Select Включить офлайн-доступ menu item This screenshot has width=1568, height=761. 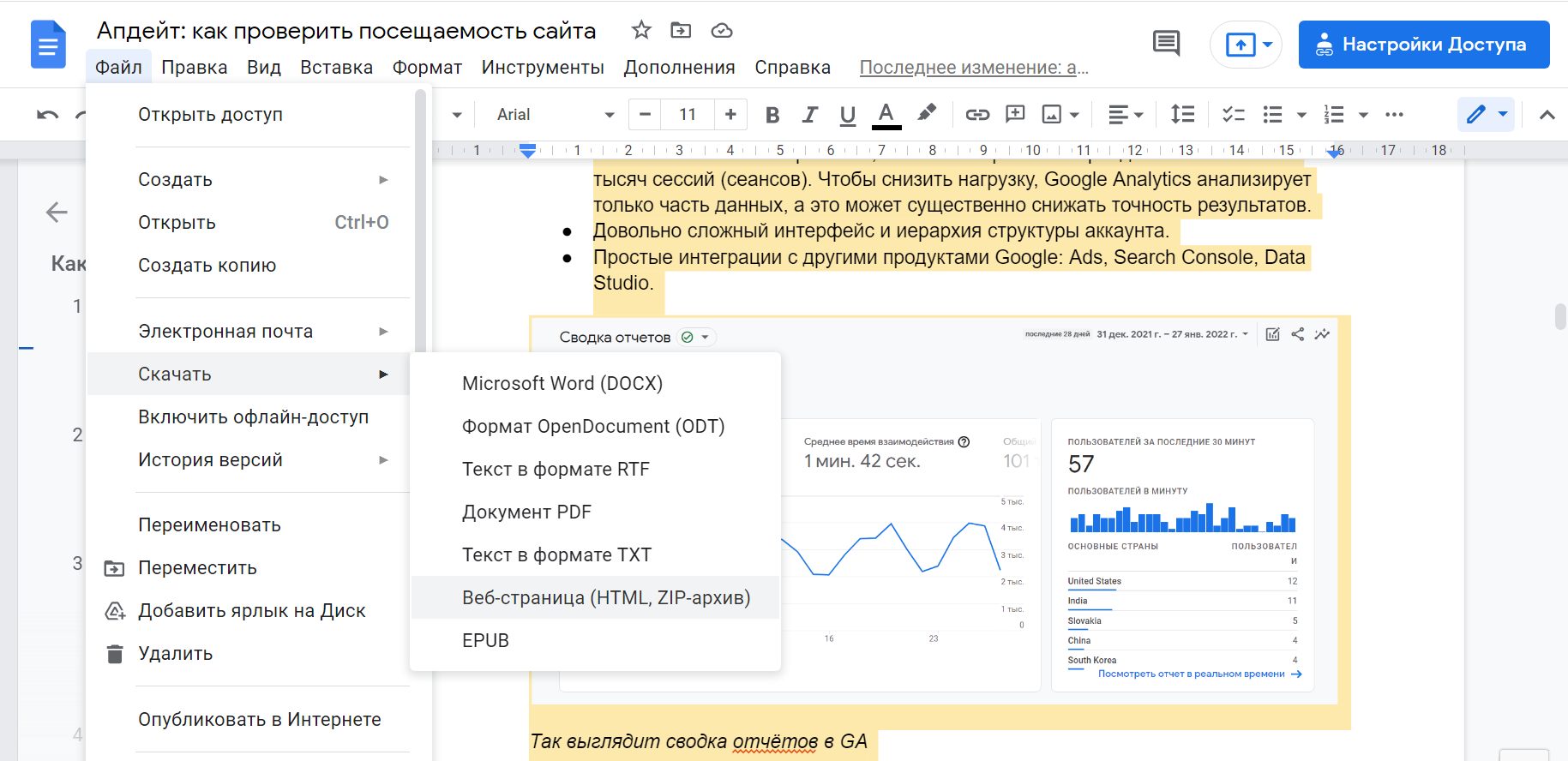coord(249,416)
